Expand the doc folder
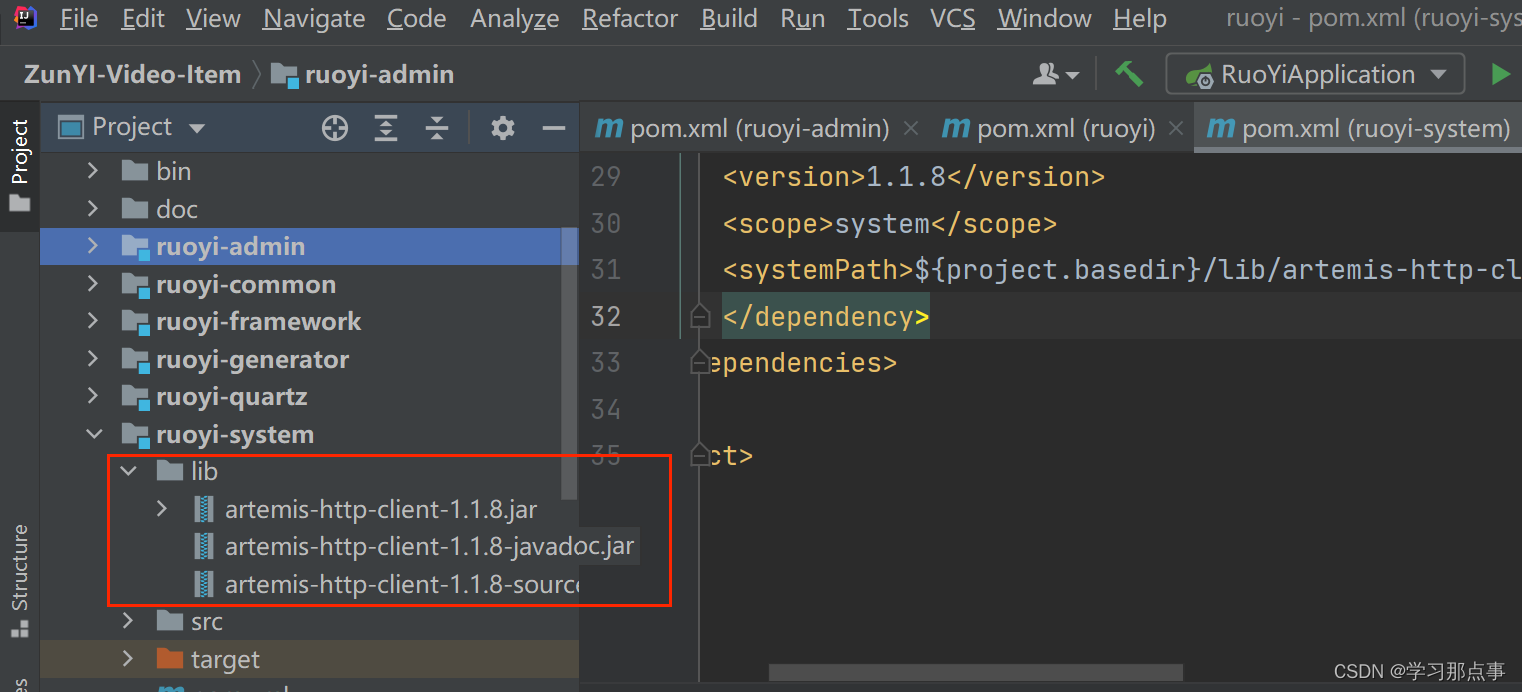Screen dimensions: 1522x692 coord(93,209)
